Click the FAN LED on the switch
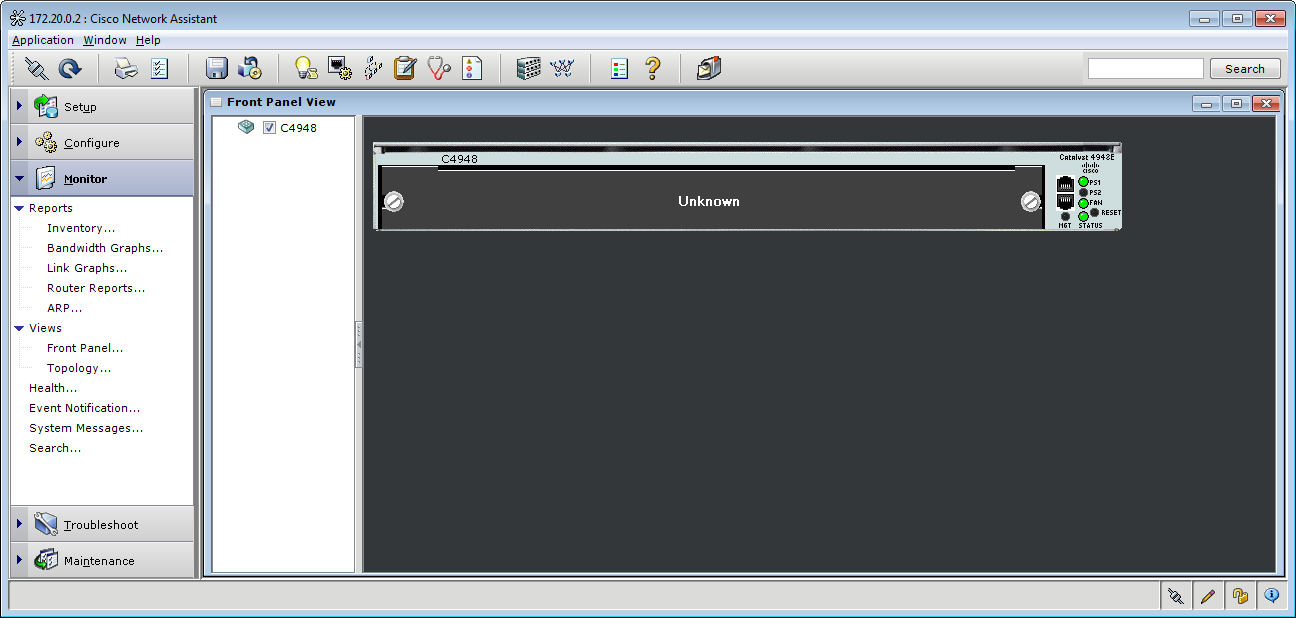Viewport: 1296px width, 618px height. (x=1083, y=203)
